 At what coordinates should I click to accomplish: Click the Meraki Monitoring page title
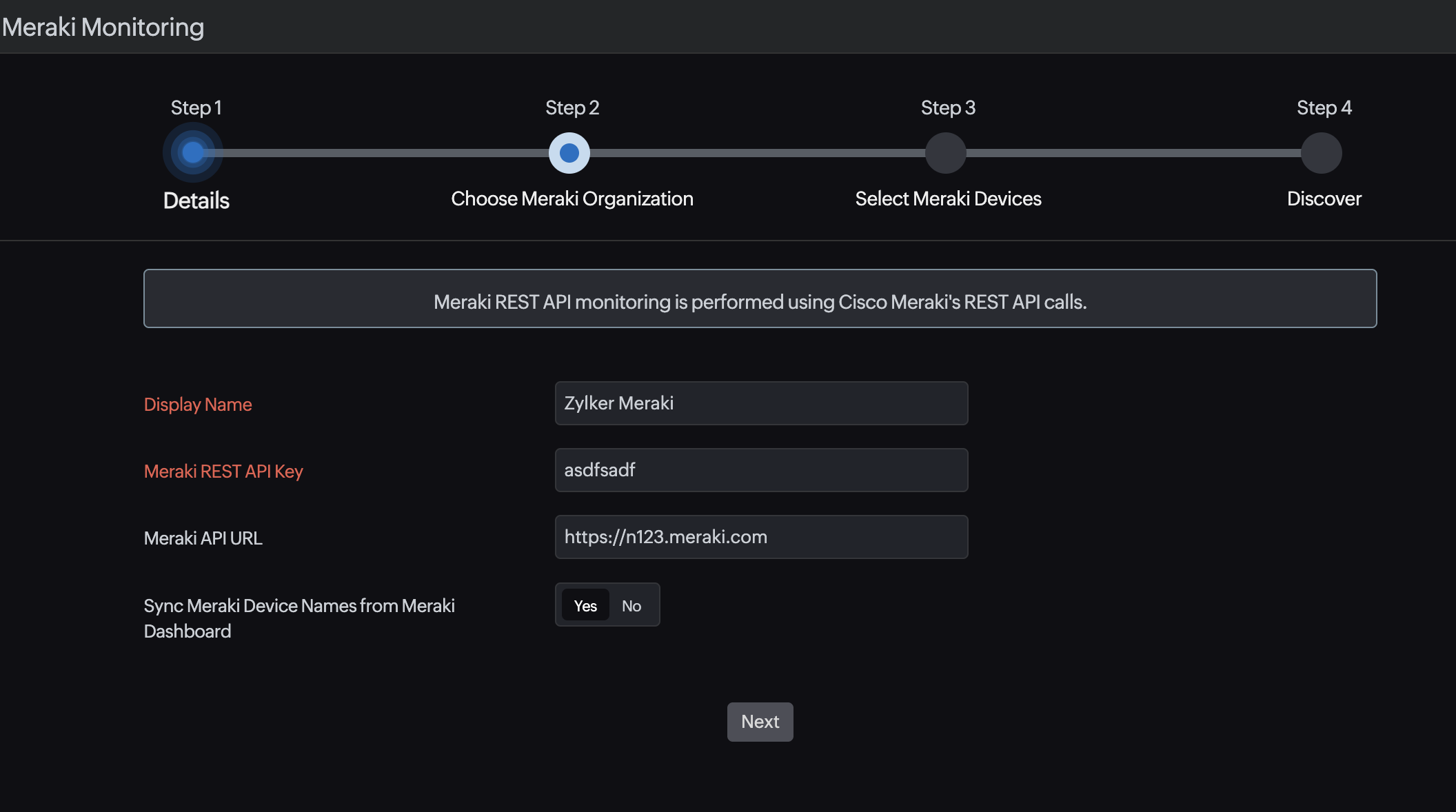(103, 27)
